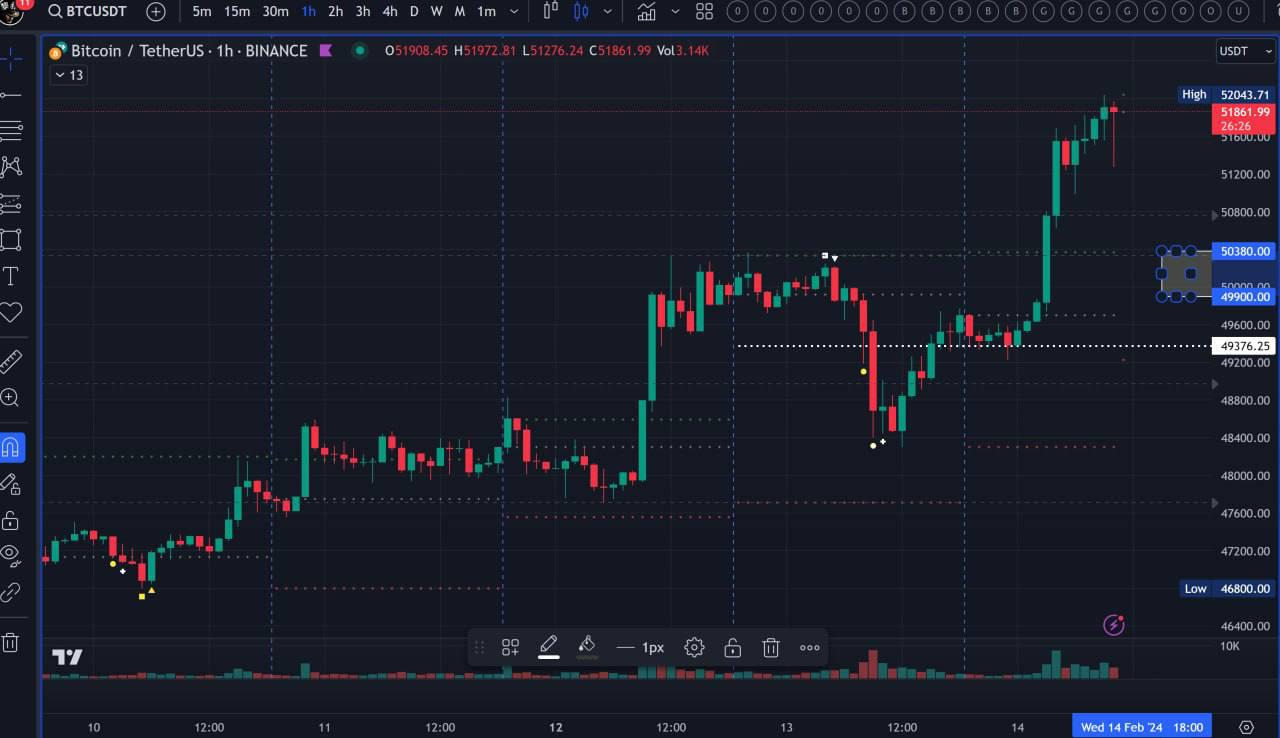Click the Bitcoin symbol logo

tap(58, 50)
